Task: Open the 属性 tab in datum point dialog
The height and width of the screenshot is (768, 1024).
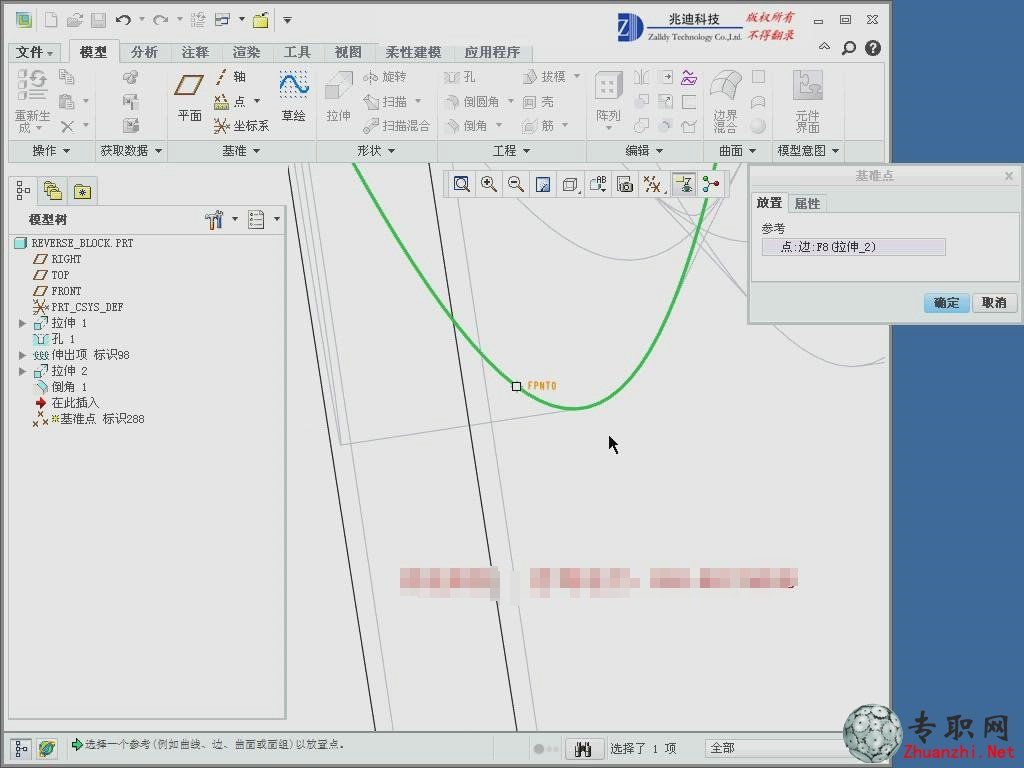Action: (x=807, y=203)
